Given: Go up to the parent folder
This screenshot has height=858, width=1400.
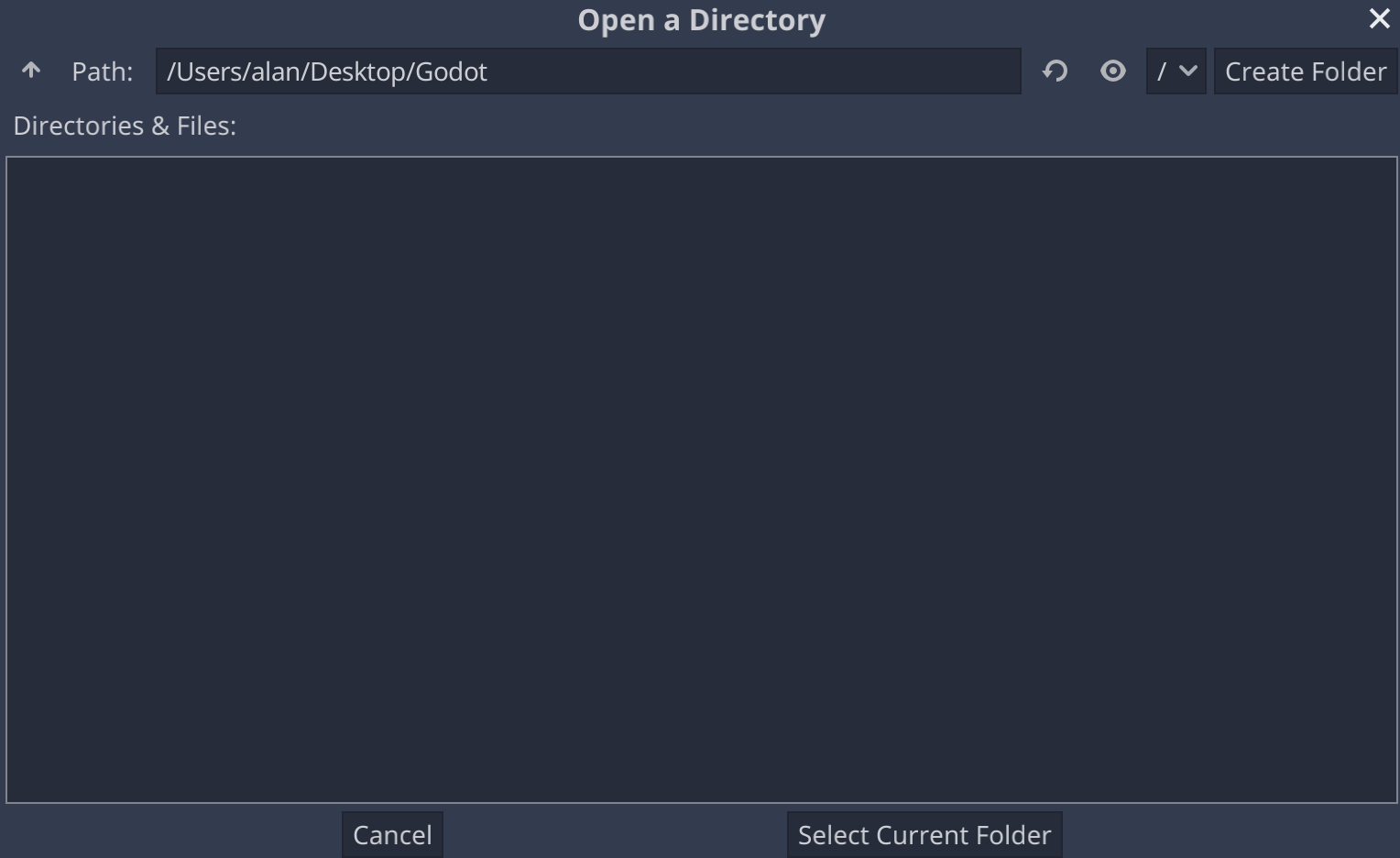Looking at the screenshot, I should coord(31,71).
